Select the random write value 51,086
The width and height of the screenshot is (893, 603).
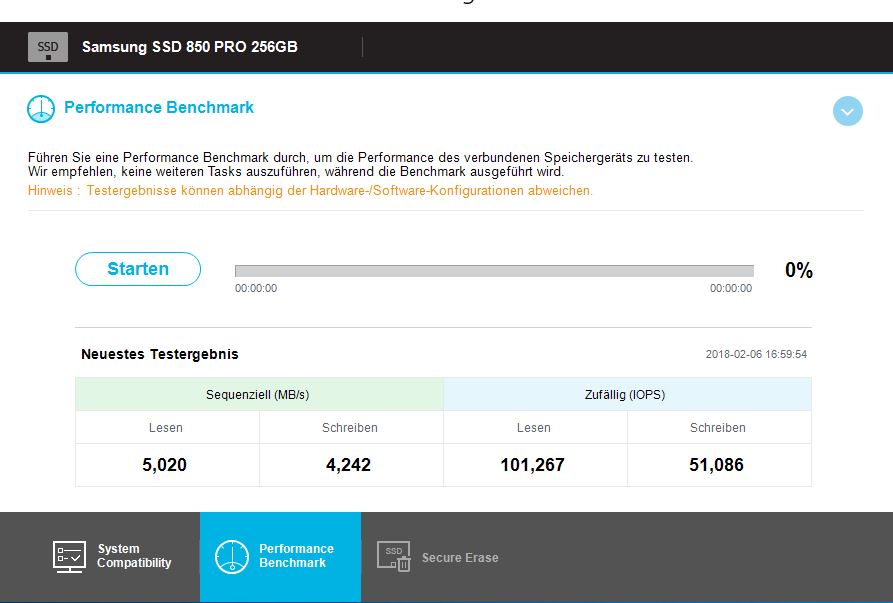tap(716, 465)
